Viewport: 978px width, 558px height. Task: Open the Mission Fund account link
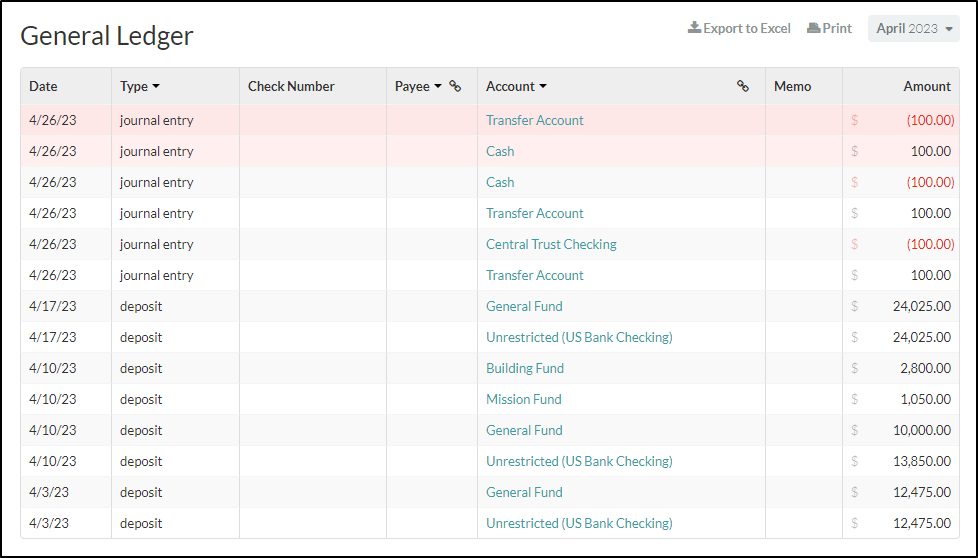pos(524,400)
